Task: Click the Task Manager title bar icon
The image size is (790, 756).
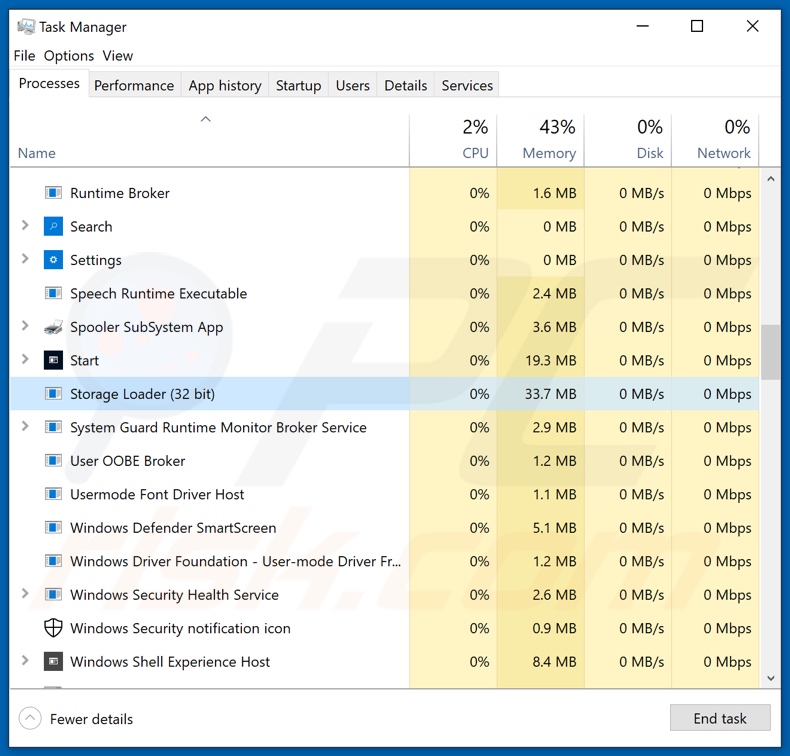Action: coord(26,26)
